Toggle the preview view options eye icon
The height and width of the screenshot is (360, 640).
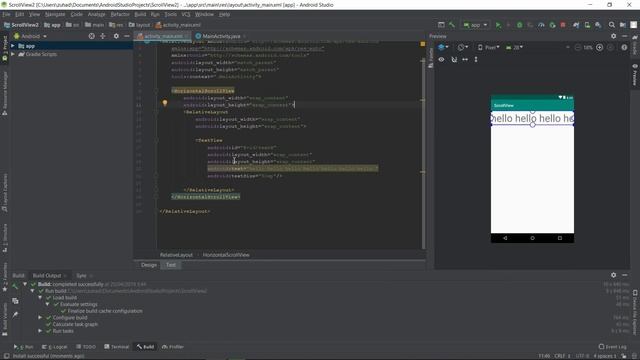click(441, 60)
